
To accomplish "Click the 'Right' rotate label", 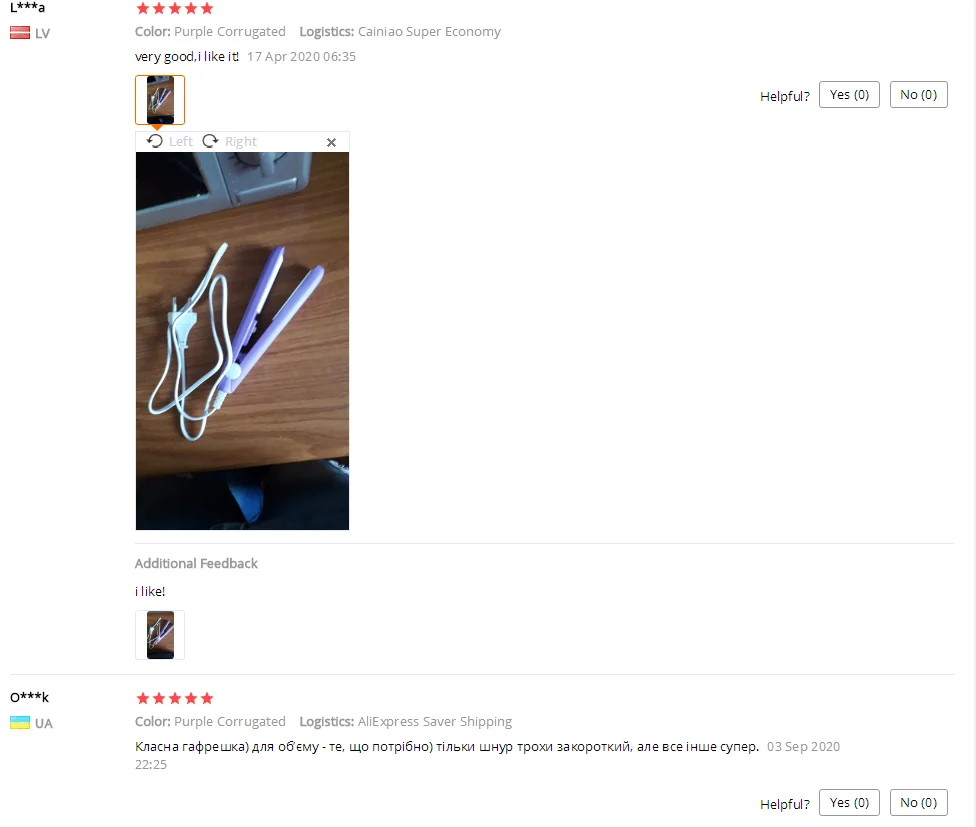I will tap(240, 142).
